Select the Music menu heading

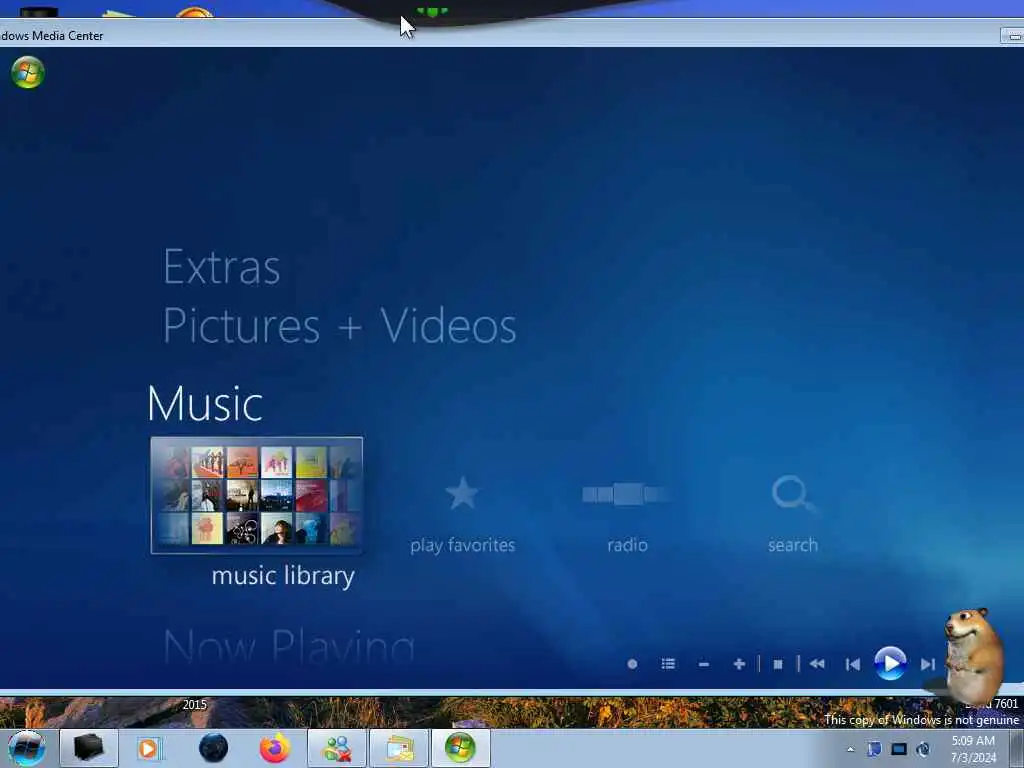coord(205,403)
